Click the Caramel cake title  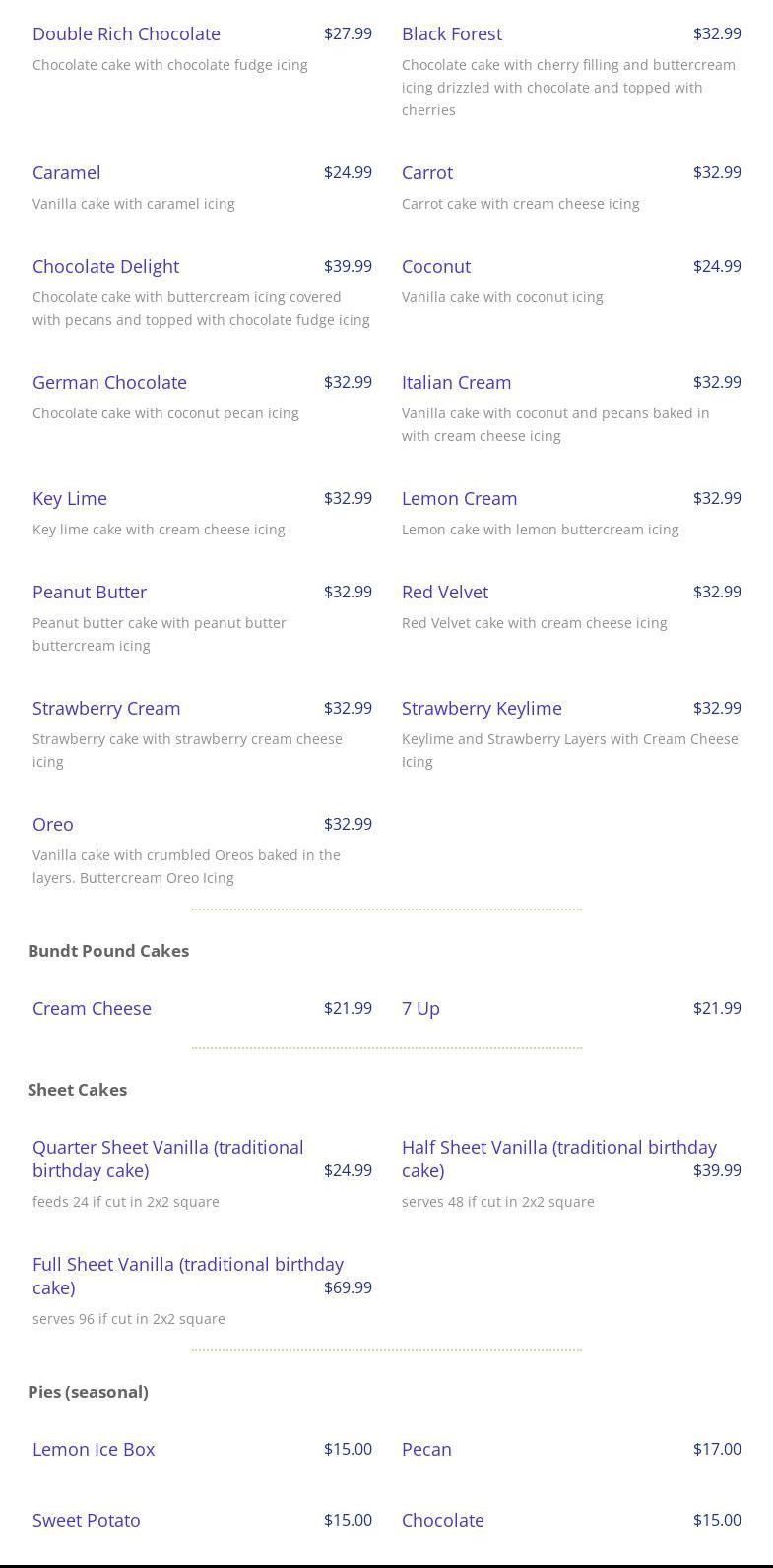point(66,172)
